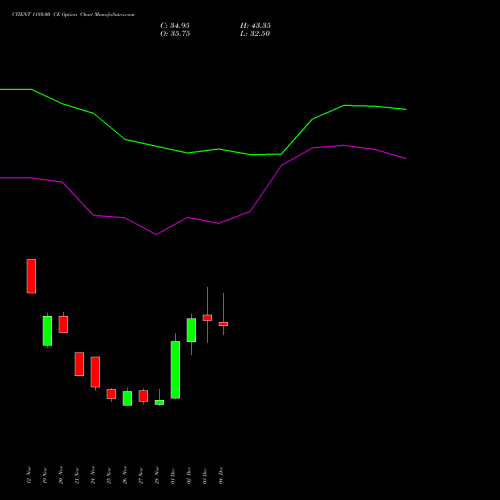Click the low value "L: 32.50"
The width and height of the screenshot is (500, 500).
pyautogui.click(x=255, y=34)
